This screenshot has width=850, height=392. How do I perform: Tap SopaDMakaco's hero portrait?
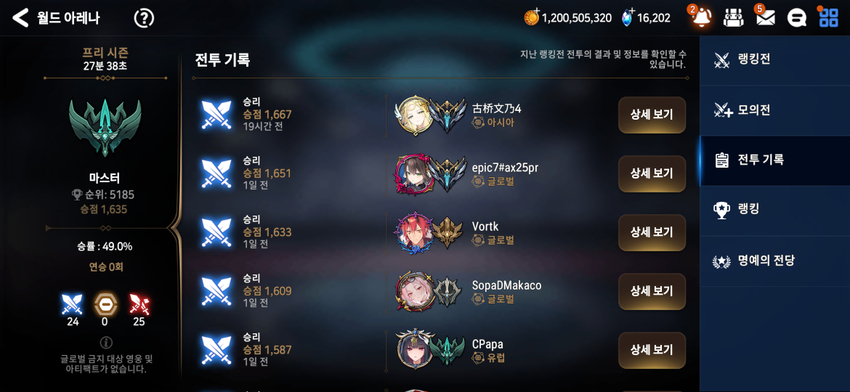(x=414, y=291)
